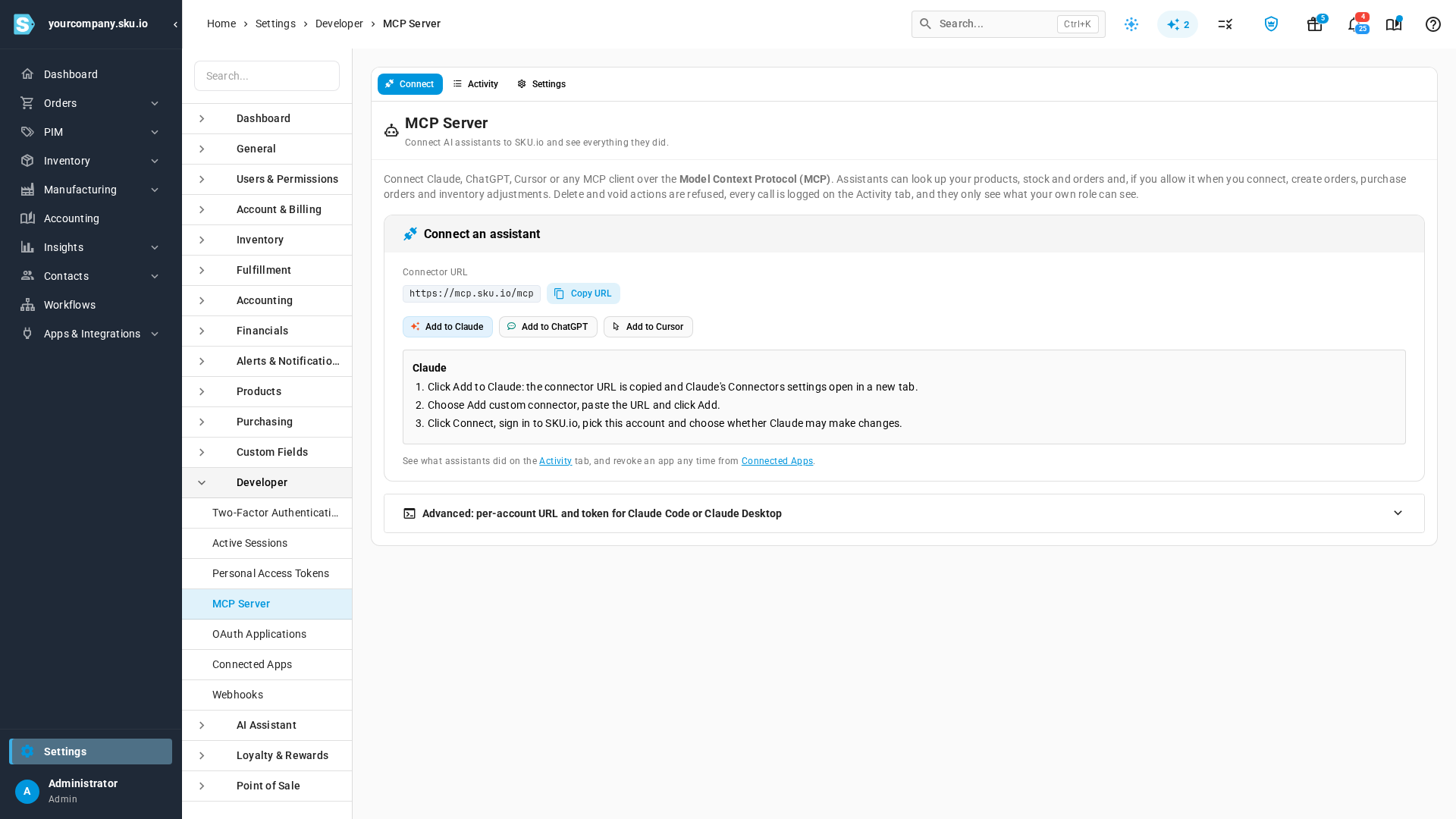Click the copy icon beside Copy URL
The height and width of the screenshot is (819, 1456).
point(560,293)
